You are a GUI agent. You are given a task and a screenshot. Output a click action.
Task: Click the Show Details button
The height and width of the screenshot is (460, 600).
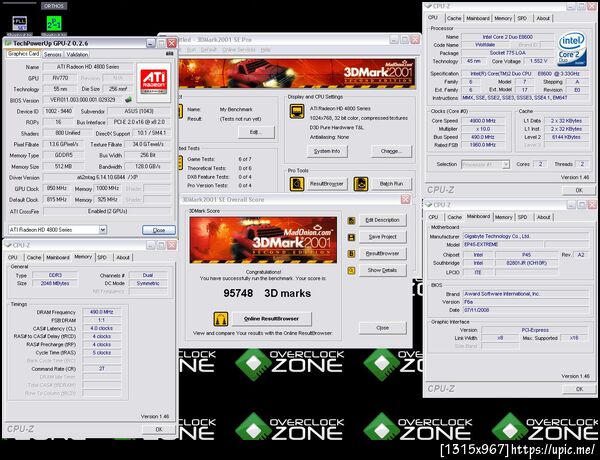tap(382, 270)
